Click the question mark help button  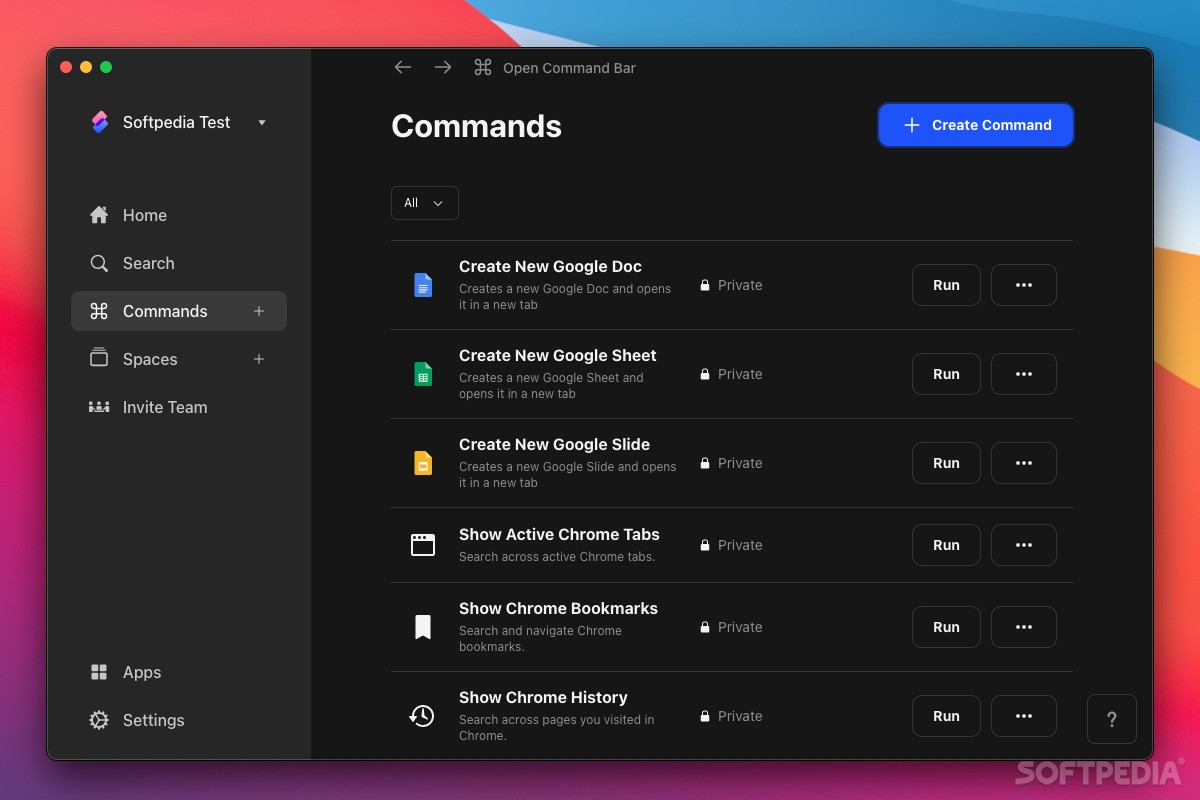click(1111, 718)
